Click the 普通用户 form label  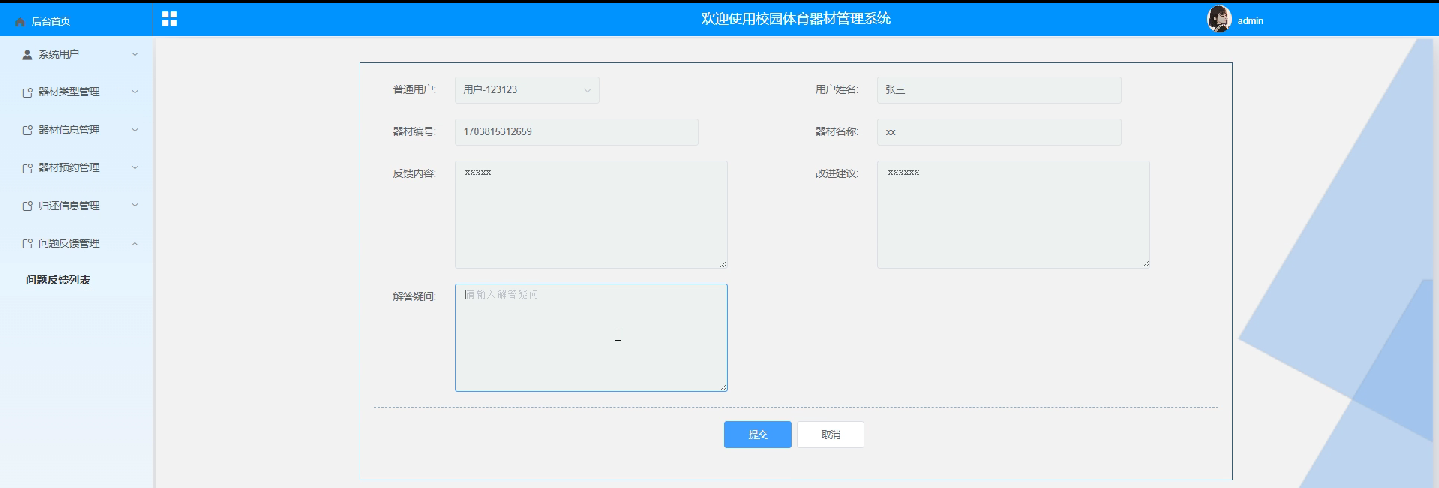(x=413, y=90)
